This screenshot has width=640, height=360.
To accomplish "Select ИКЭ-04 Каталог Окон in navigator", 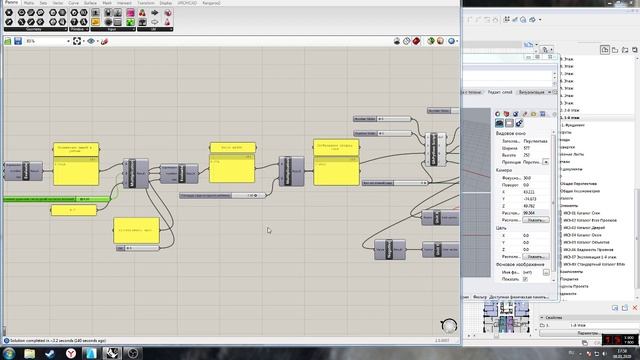I will 582,235.
